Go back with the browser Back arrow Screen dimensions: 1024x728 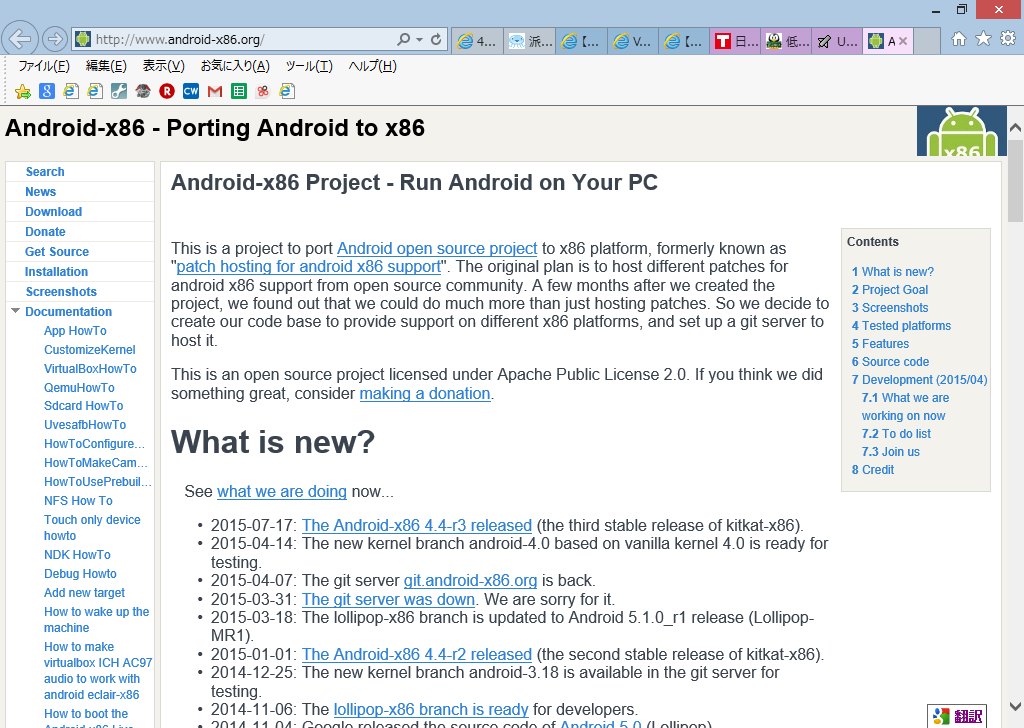click(20, 39)
